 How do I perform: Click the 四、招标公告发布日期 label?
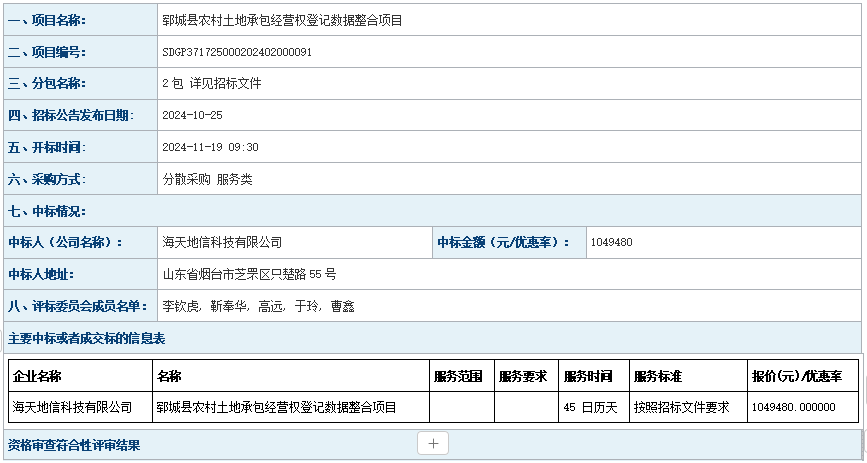click(x=71, y=116)
